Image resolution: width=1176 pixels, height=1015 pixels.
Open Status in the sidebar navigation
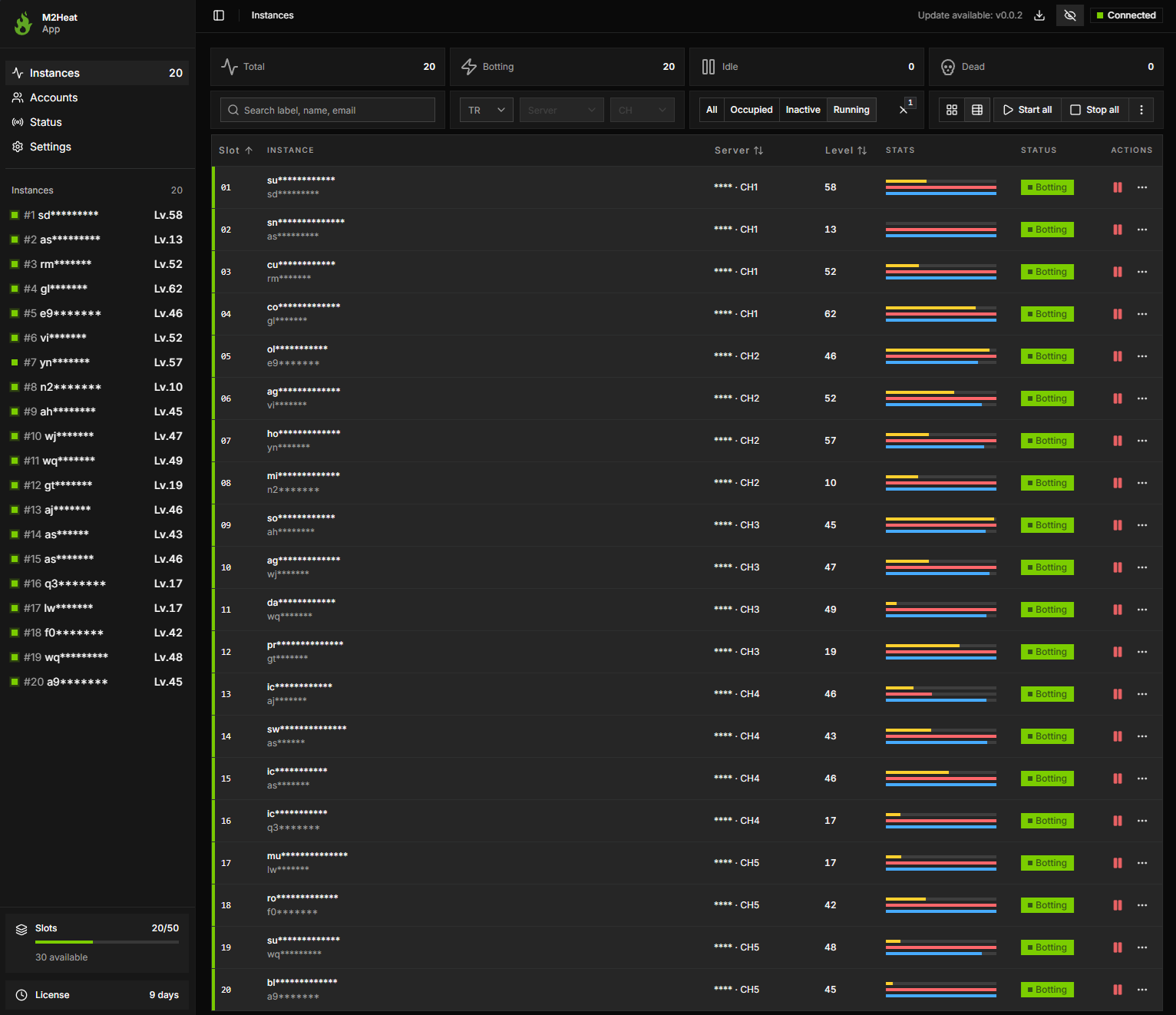(97, 122)
